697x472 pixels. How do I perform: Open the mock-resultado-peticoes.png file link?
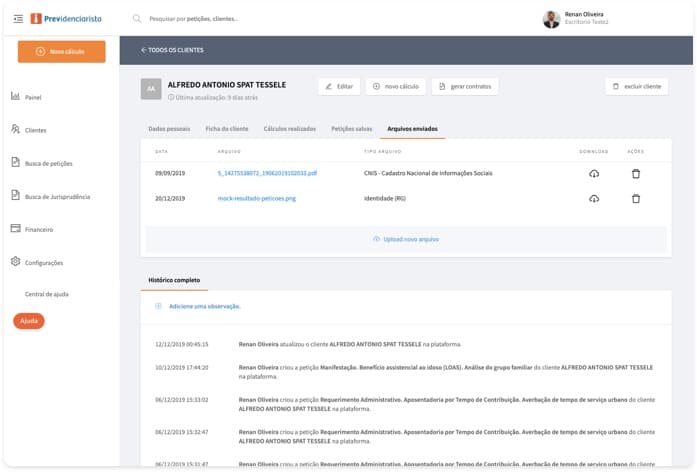pos(256,198)
